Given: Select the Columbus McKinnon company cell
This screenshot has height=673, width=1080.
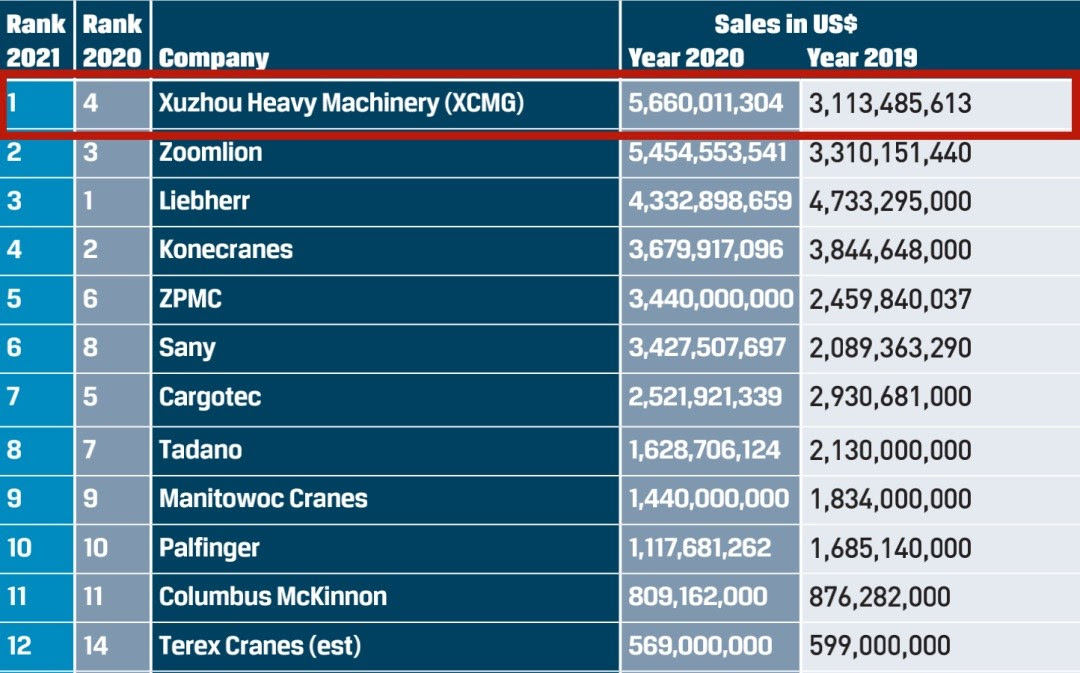Looking at the screenshot, I should pyautogui.click(x=273, y=597).
